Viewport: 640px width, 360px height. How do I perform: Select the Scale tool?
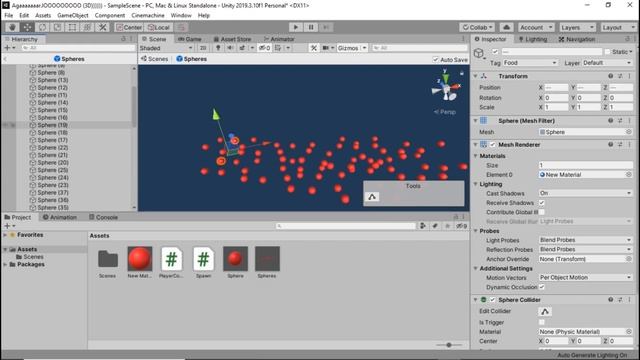coord(58,27)
